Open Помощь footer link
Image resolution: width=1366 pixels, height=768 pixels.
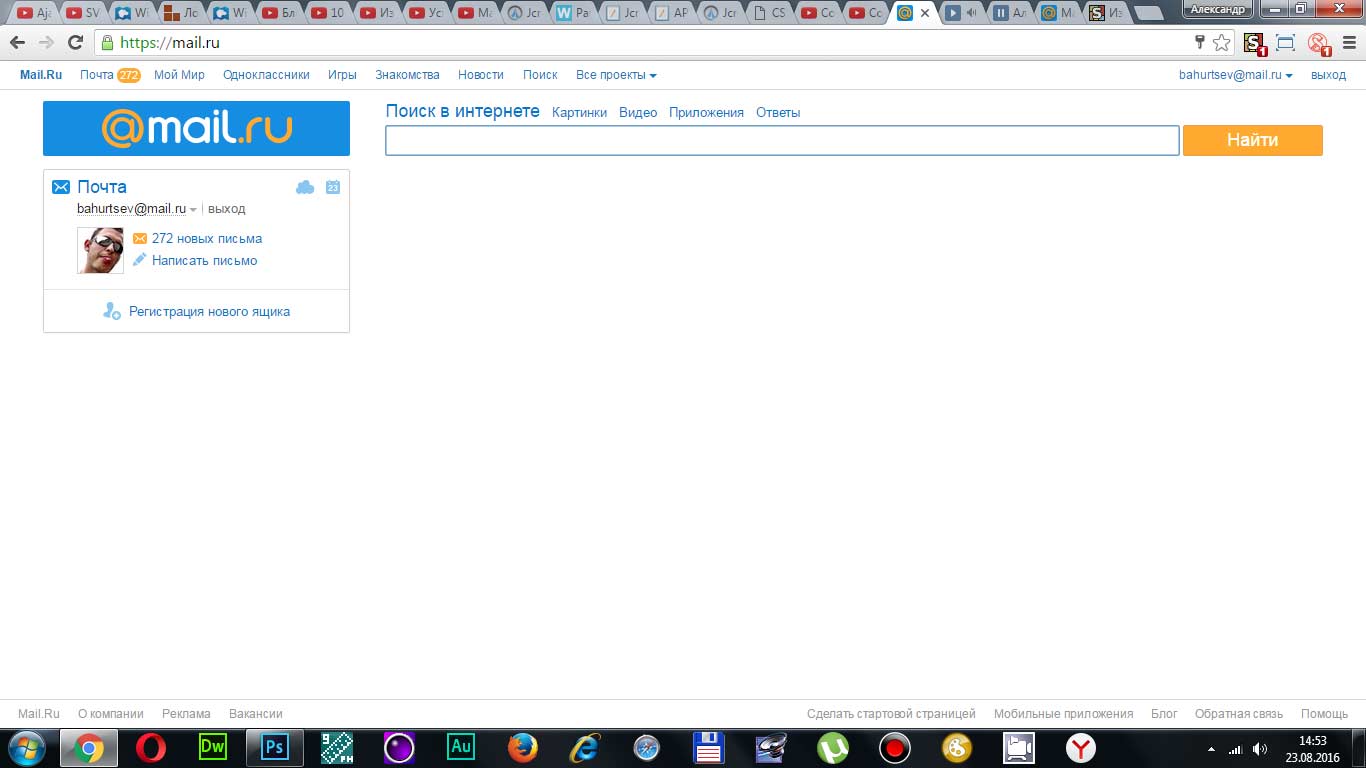1324,714
